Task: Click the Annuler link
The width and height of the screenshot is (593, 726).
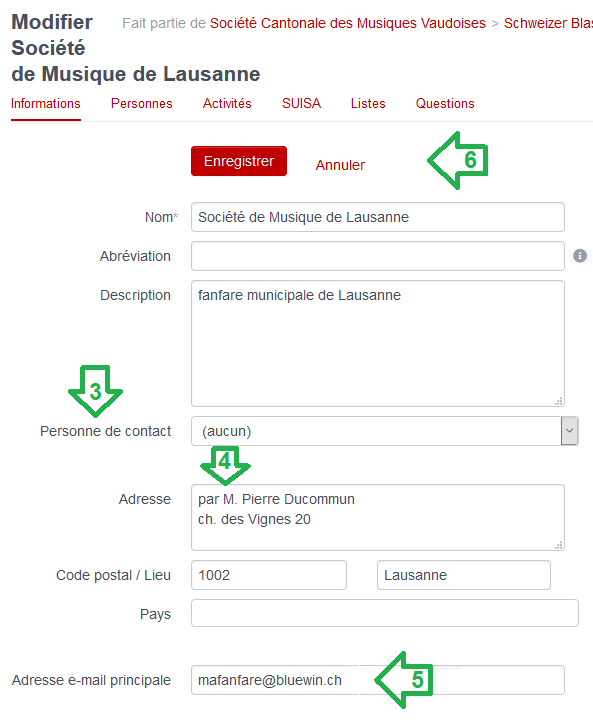Action: tap(340, 165)
